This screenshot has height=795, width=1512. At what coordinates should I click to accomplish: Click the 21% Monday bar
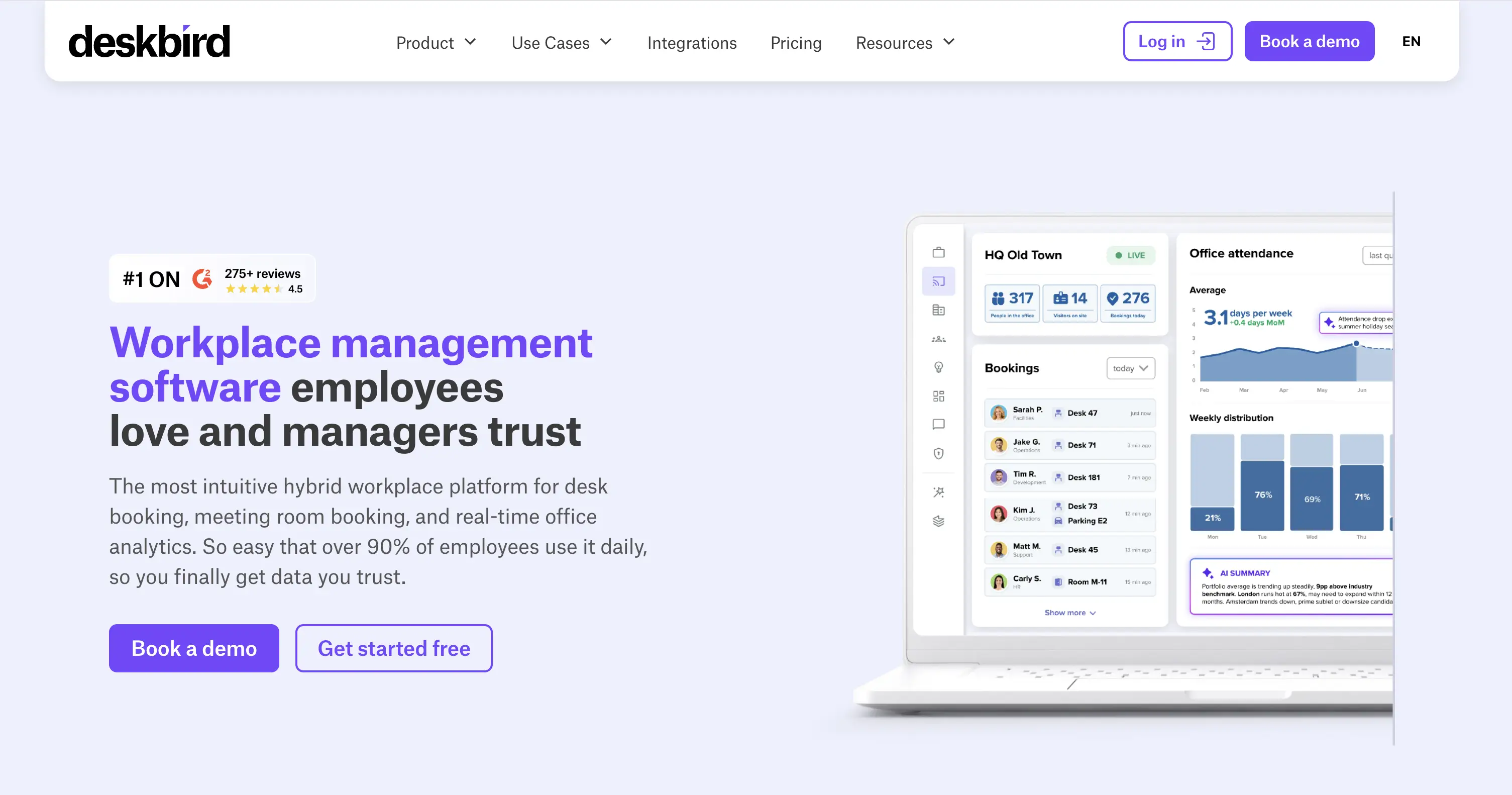tap(1212, 519)
